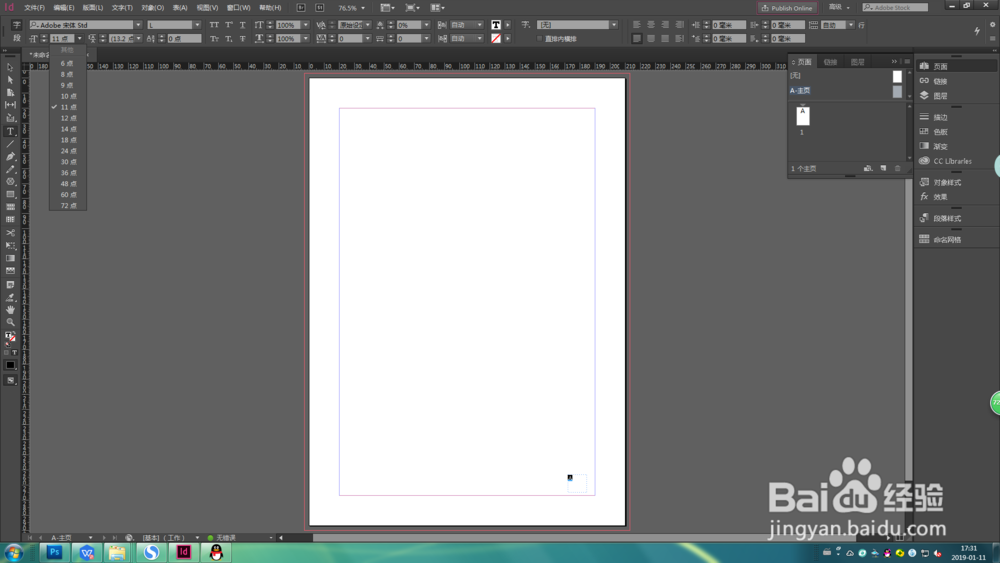Click the Underline T icon
The width and height of the screenshot is (1000, 563).
tap(242, 25)
